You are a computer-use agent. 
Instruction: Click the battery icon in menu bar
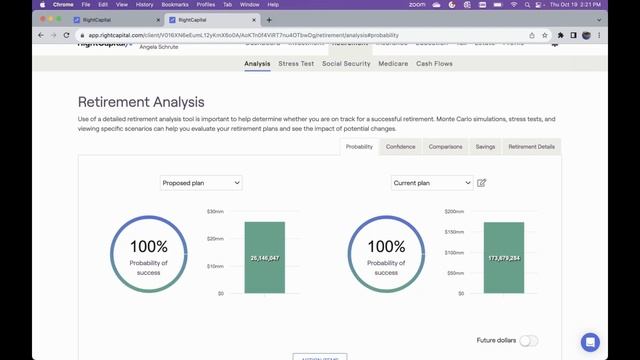[x=498, y=5]
